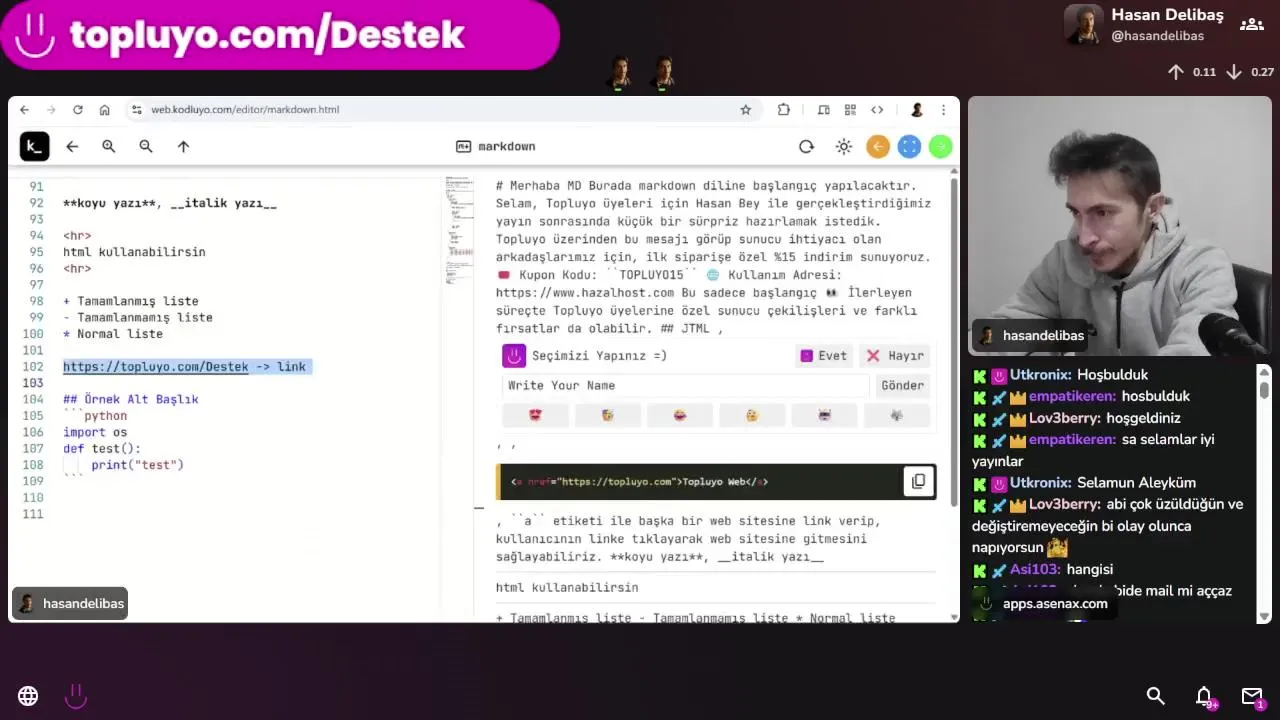
Task: Pick the fourth thinking emoji button
Action: [x=752, y=415]
